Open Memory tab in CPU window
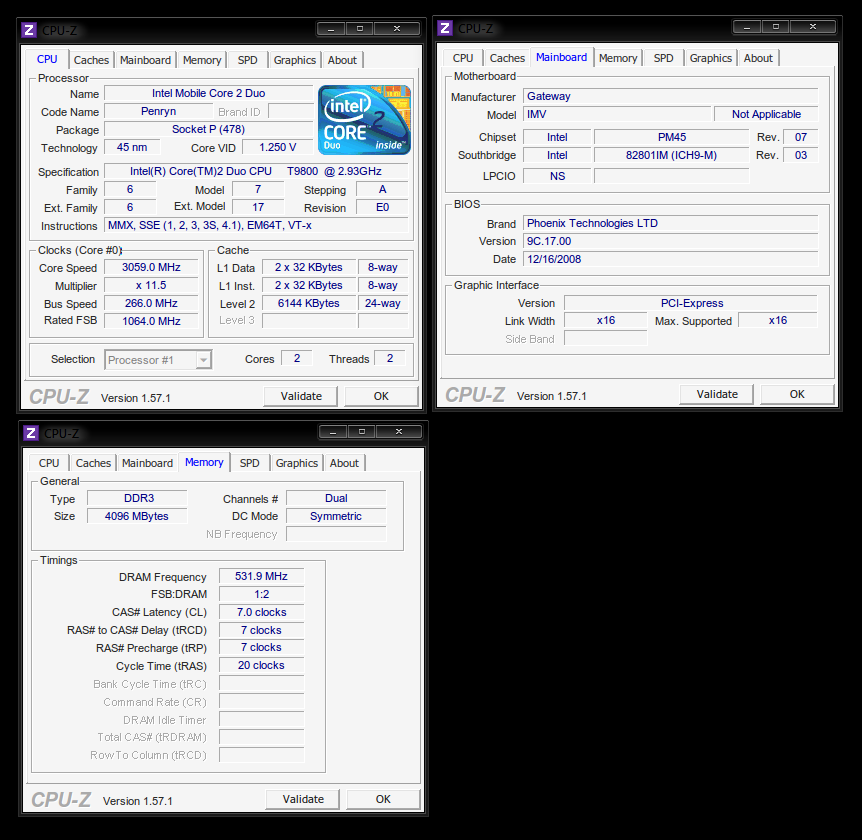This screenshot has width=862, height=840. [202, 60]
